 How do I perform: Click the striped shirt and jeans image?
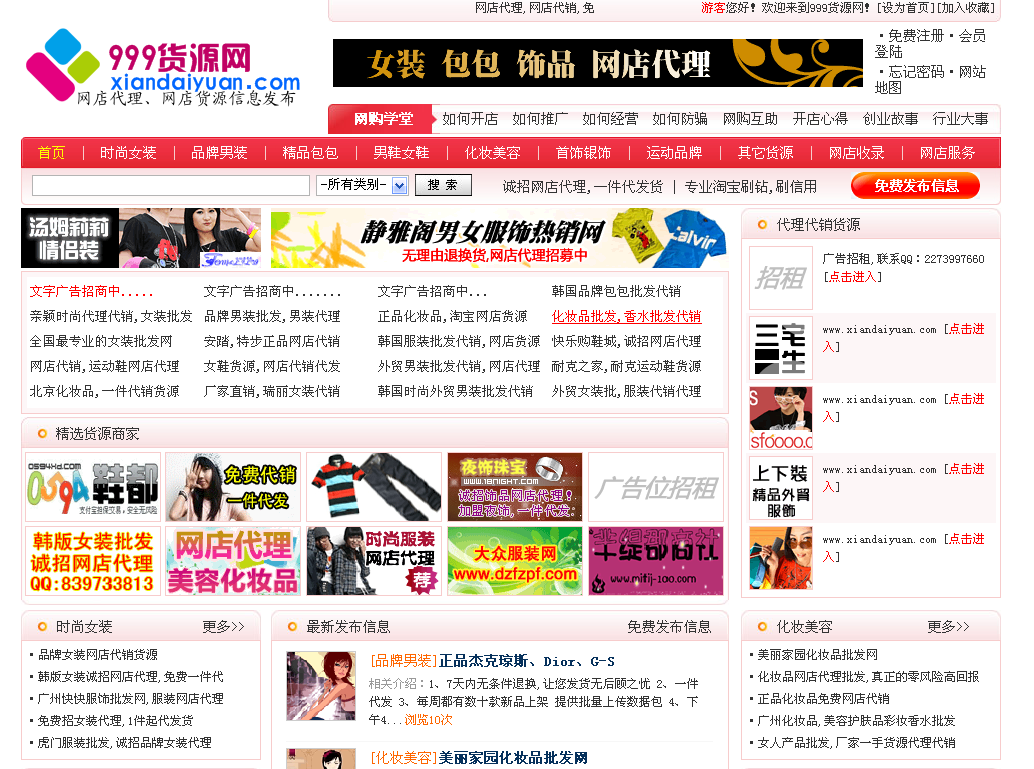pyautogui.click(x=374, y=487)
